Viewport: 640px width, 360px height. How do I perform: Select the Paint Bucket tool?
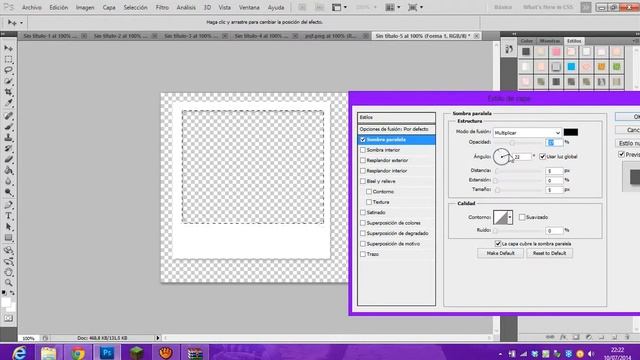[8, 171]
